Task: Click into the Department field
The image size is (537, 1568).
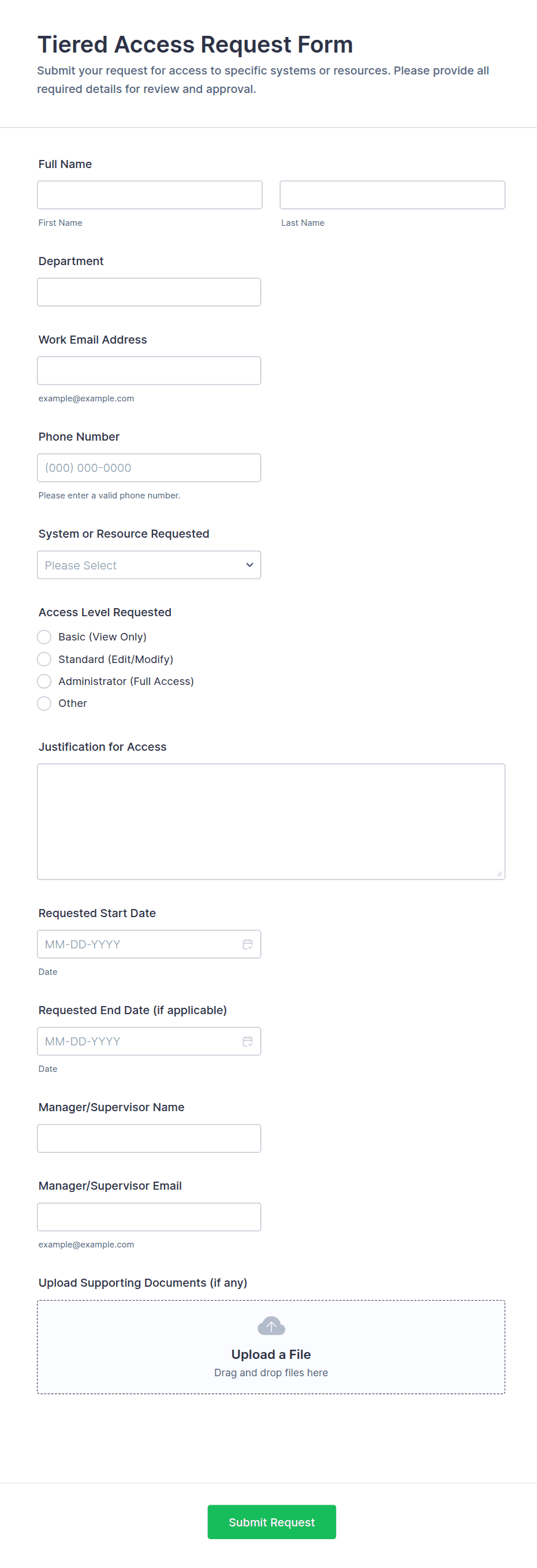Action: click(148, 292)
